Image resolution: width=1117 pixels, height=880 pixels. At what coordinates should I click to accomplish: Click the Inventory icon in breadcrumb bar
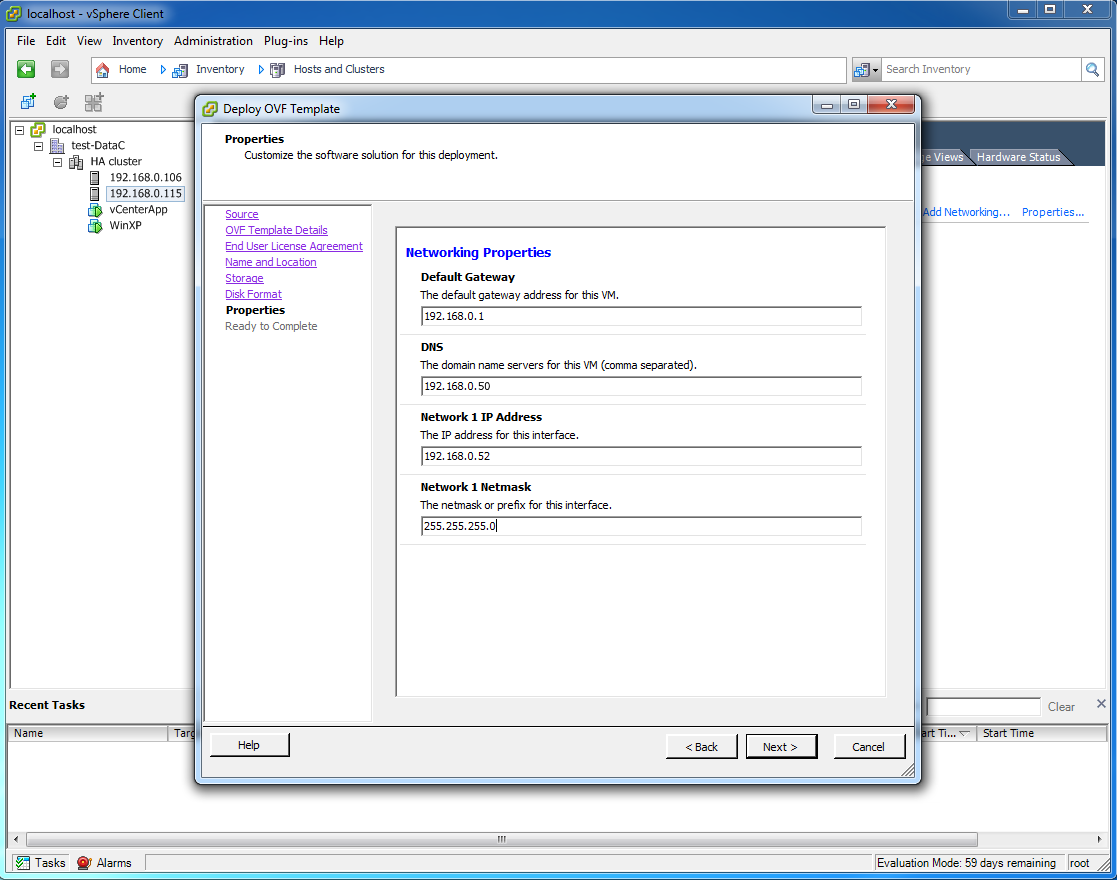click(180, 70)
